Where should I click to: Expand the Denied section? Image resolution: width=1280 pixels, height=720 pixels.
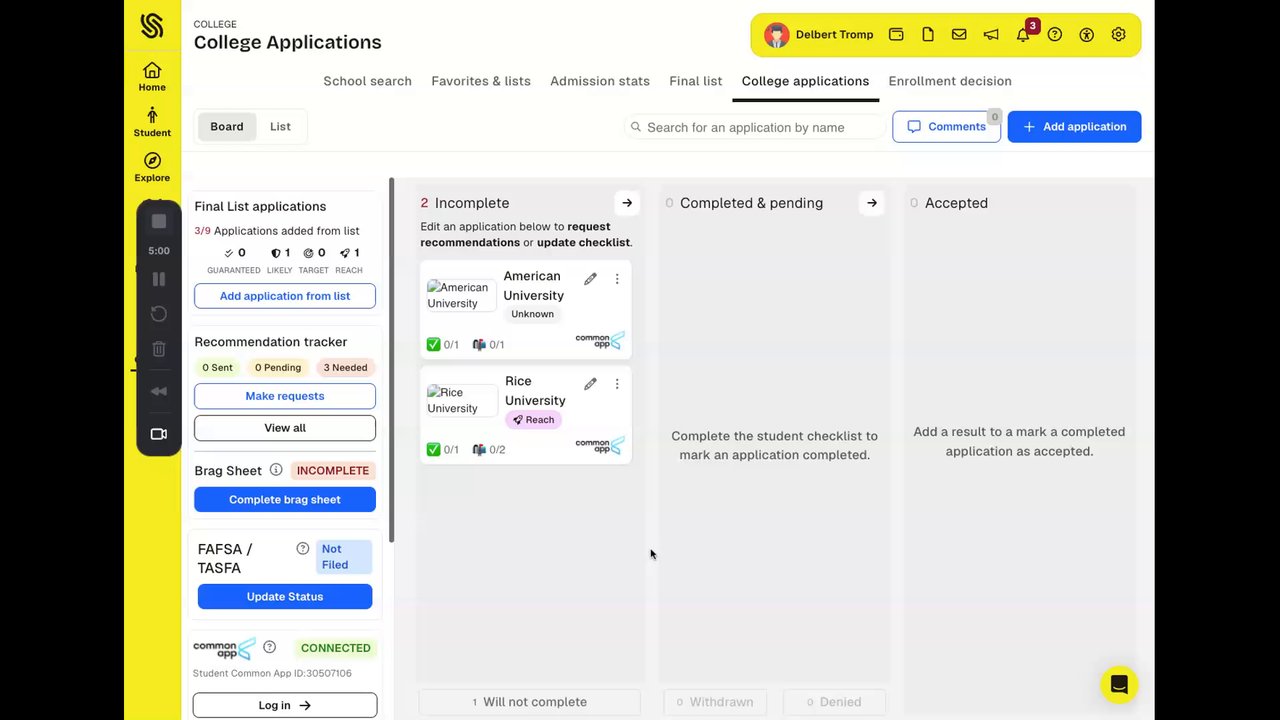coord(834,702)
